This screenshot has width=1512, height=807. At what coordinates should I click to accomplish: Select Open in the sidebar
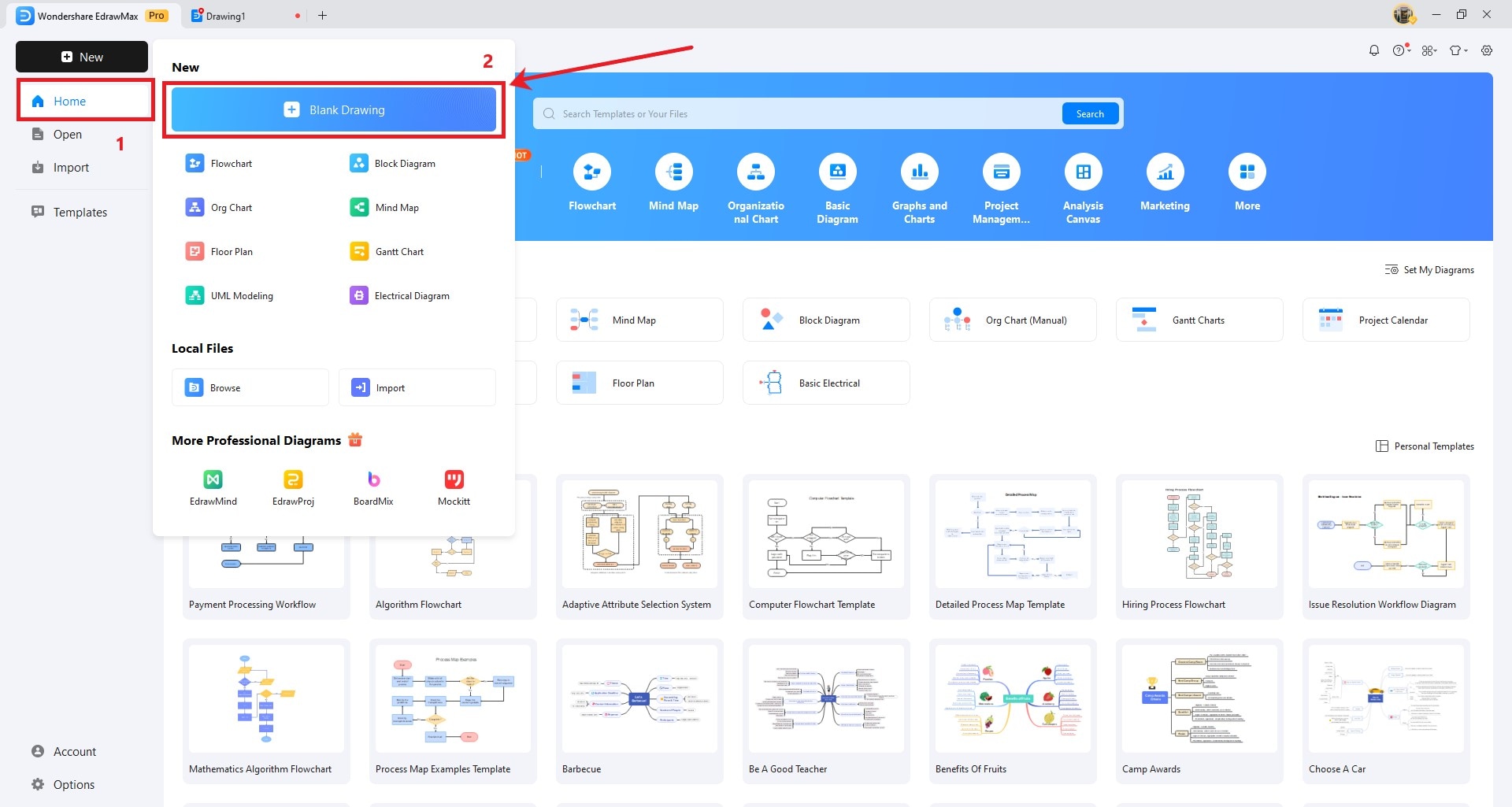67,135
